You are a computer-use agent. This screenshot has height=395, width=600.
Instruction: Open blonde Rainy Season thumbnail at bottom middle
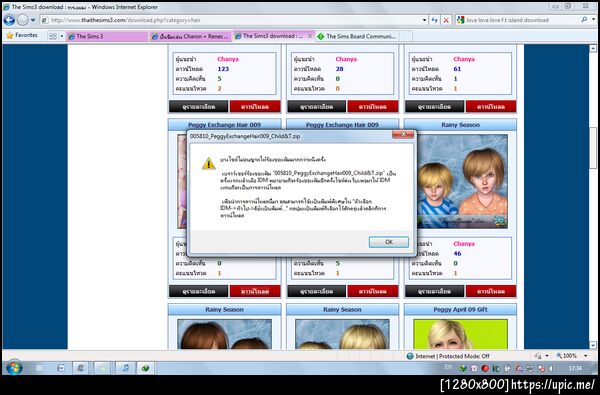(x=342, y=334)
